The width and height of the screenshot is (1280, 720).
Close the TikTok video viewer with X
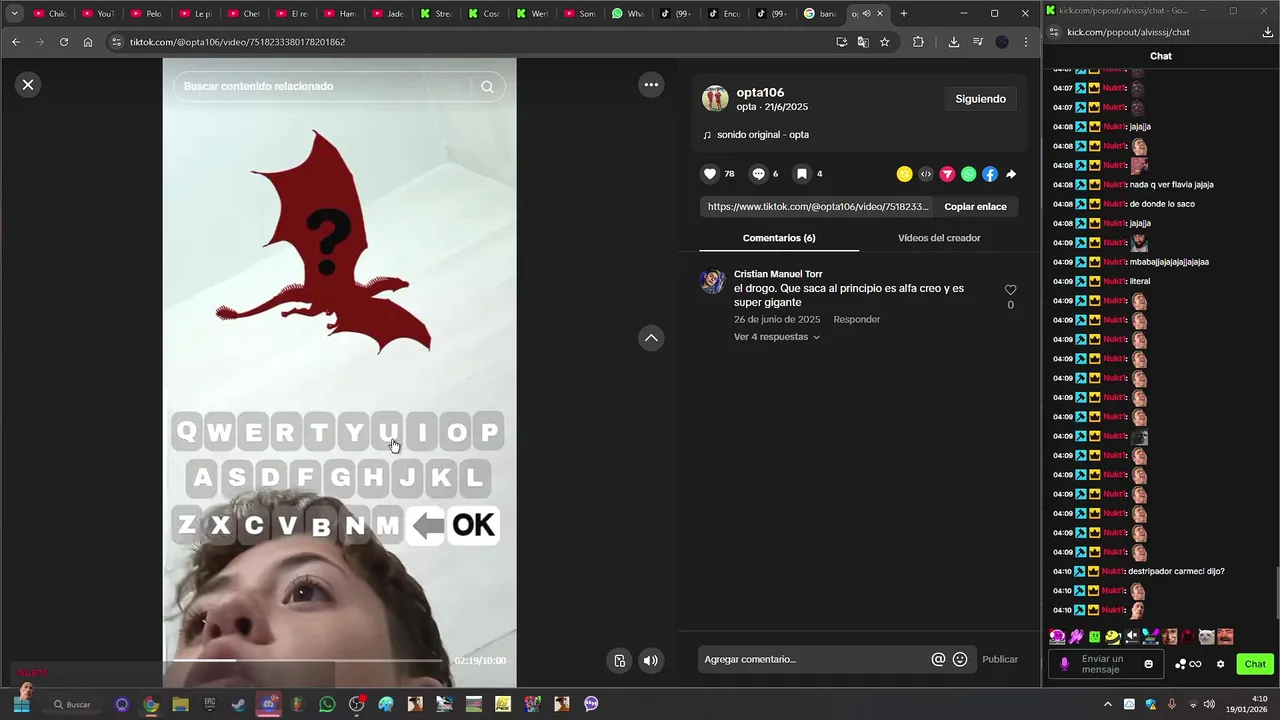[x=28, y=85]
